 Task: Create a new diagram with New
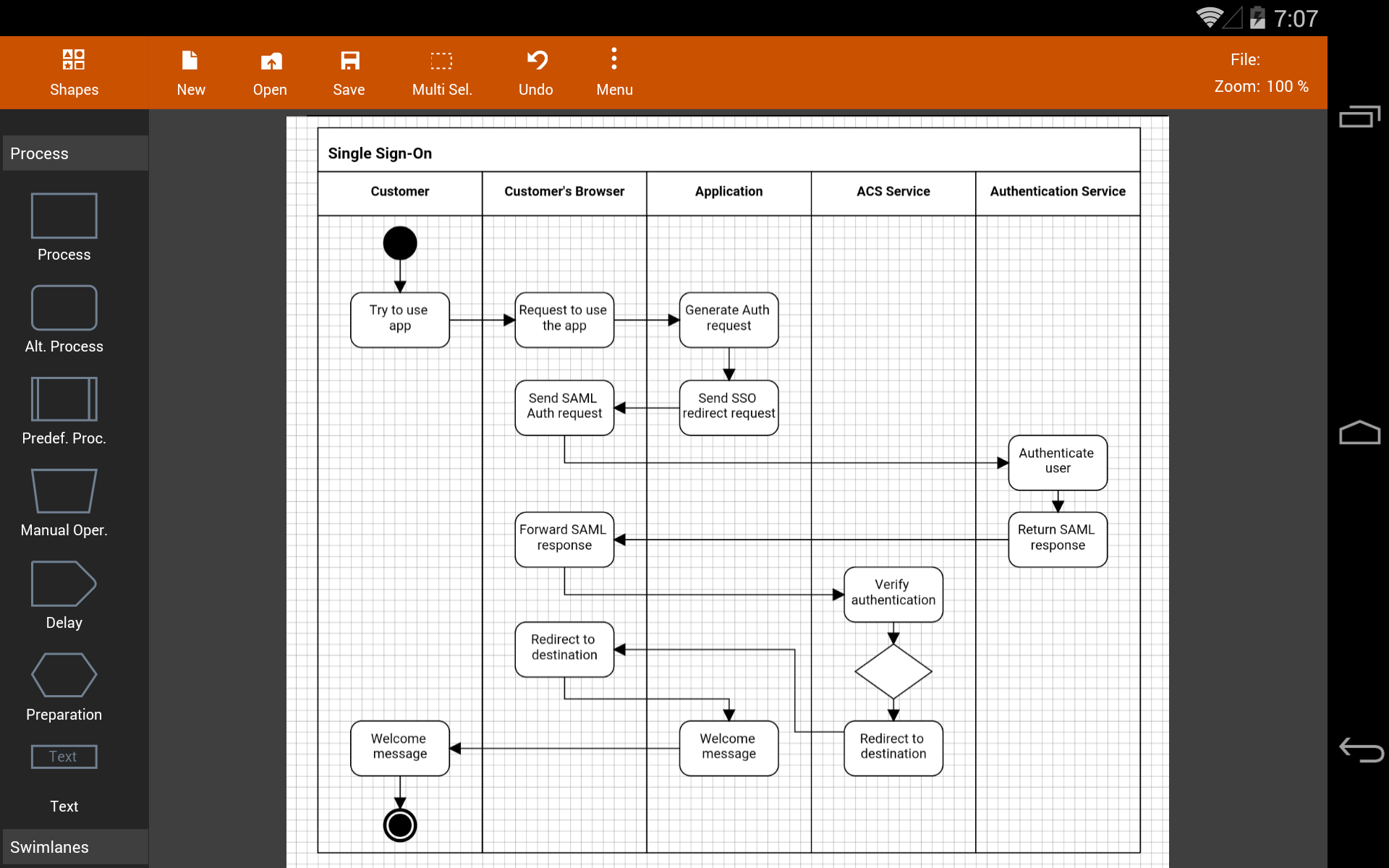coord(190,72)
